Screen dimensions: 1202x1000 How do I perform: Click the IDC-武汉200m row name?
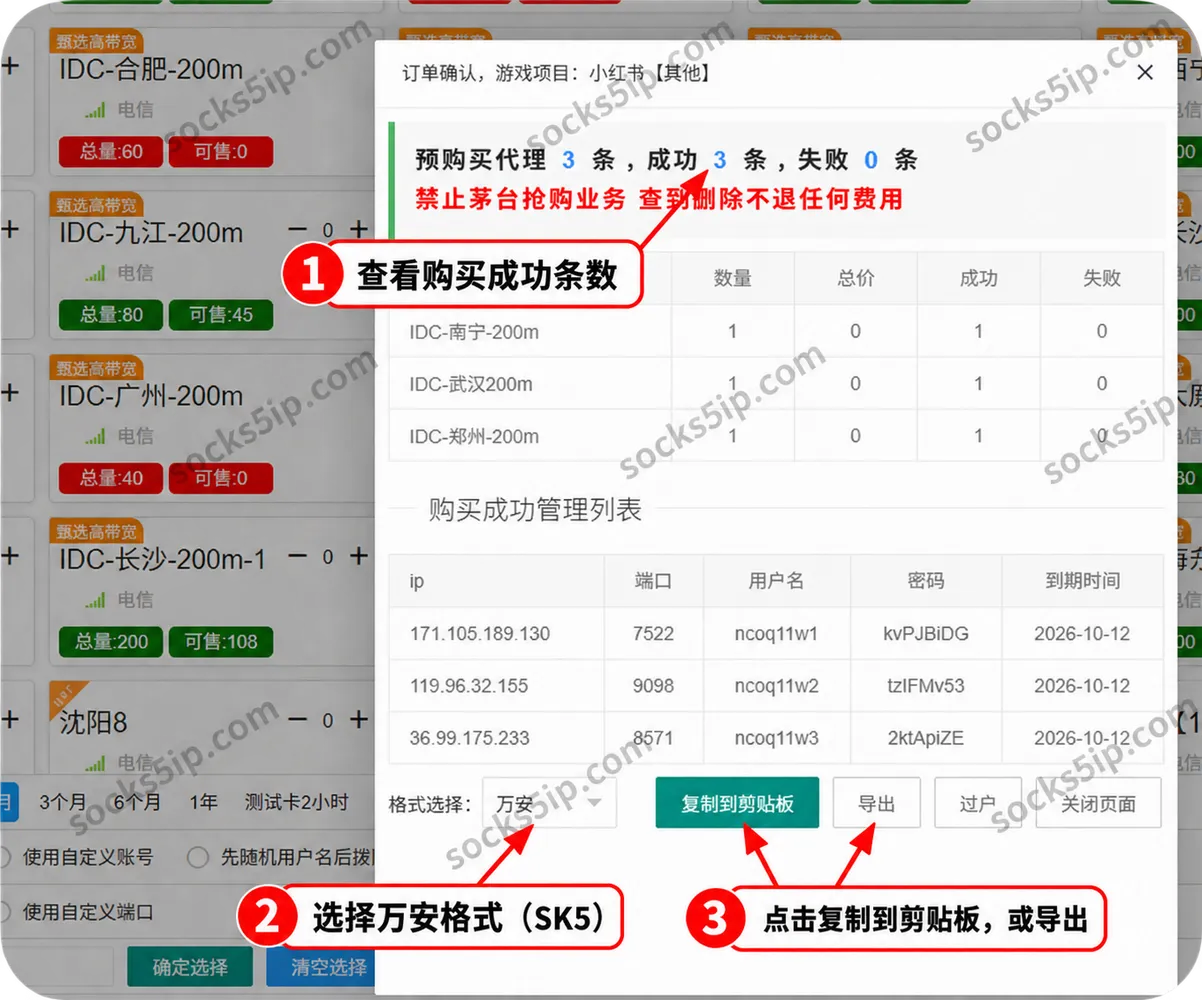click(x=471, y=384)
